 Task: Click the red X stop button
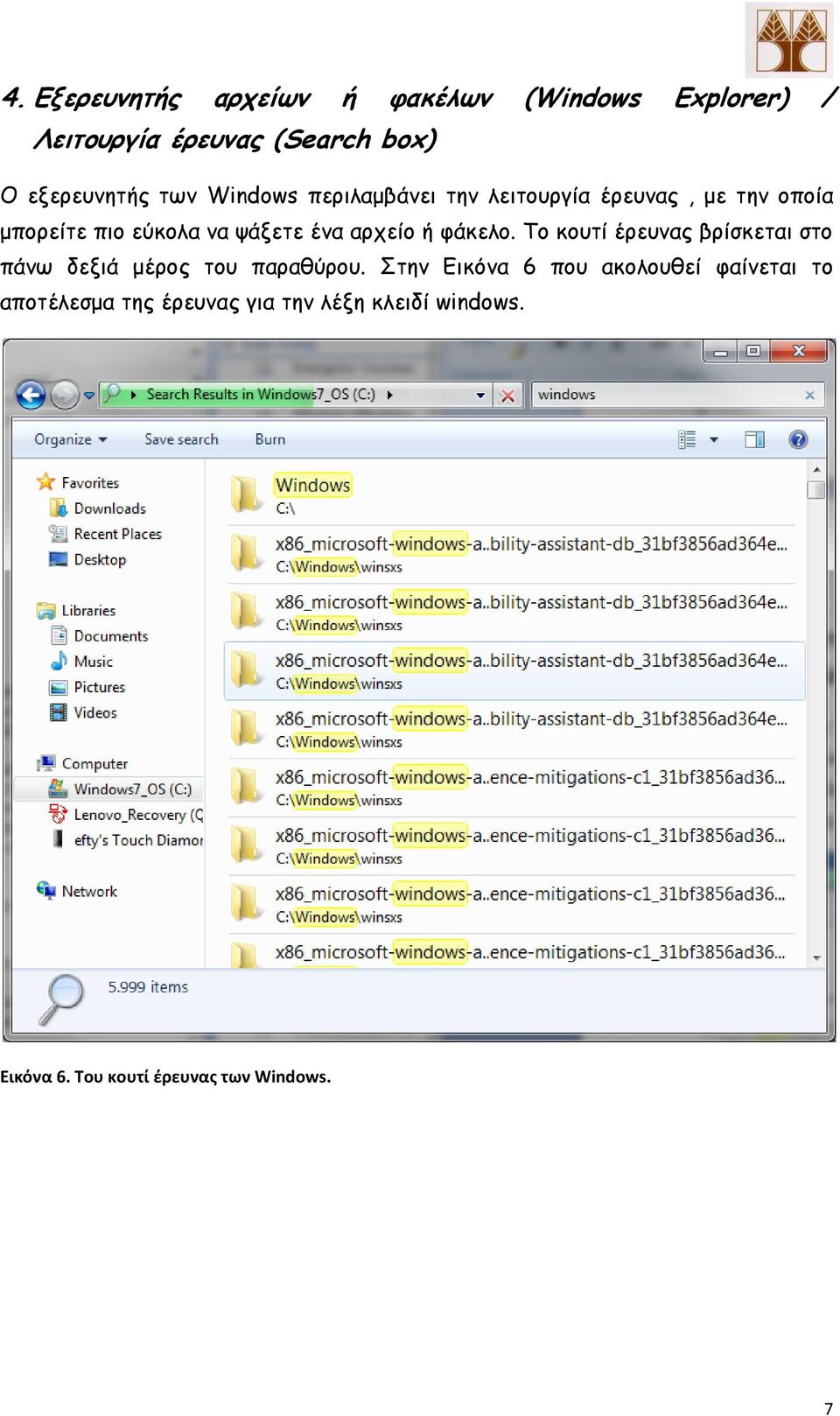pos(507,396)
